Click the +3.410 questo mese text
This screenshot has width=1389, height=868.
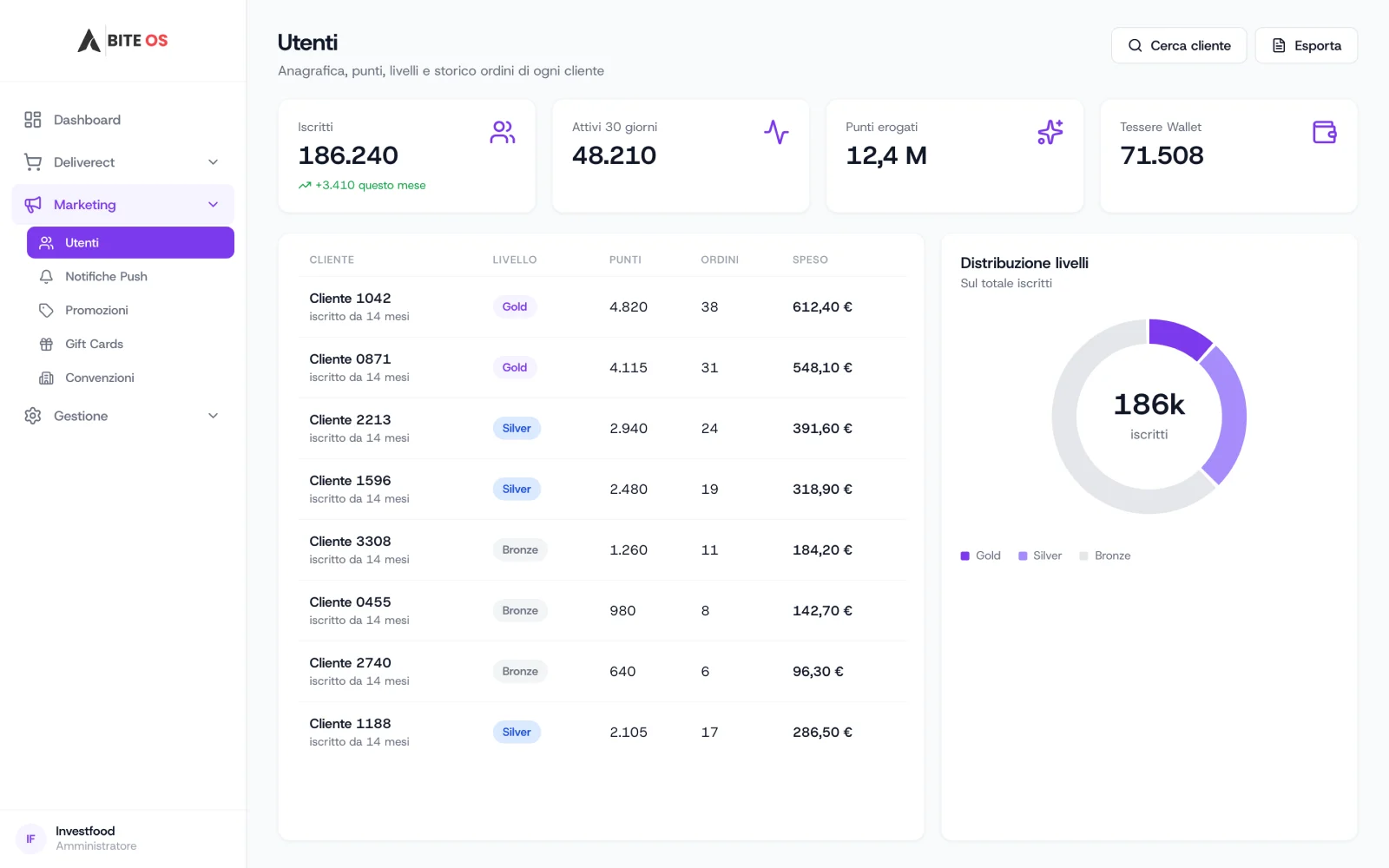click(x=371, y=186)
